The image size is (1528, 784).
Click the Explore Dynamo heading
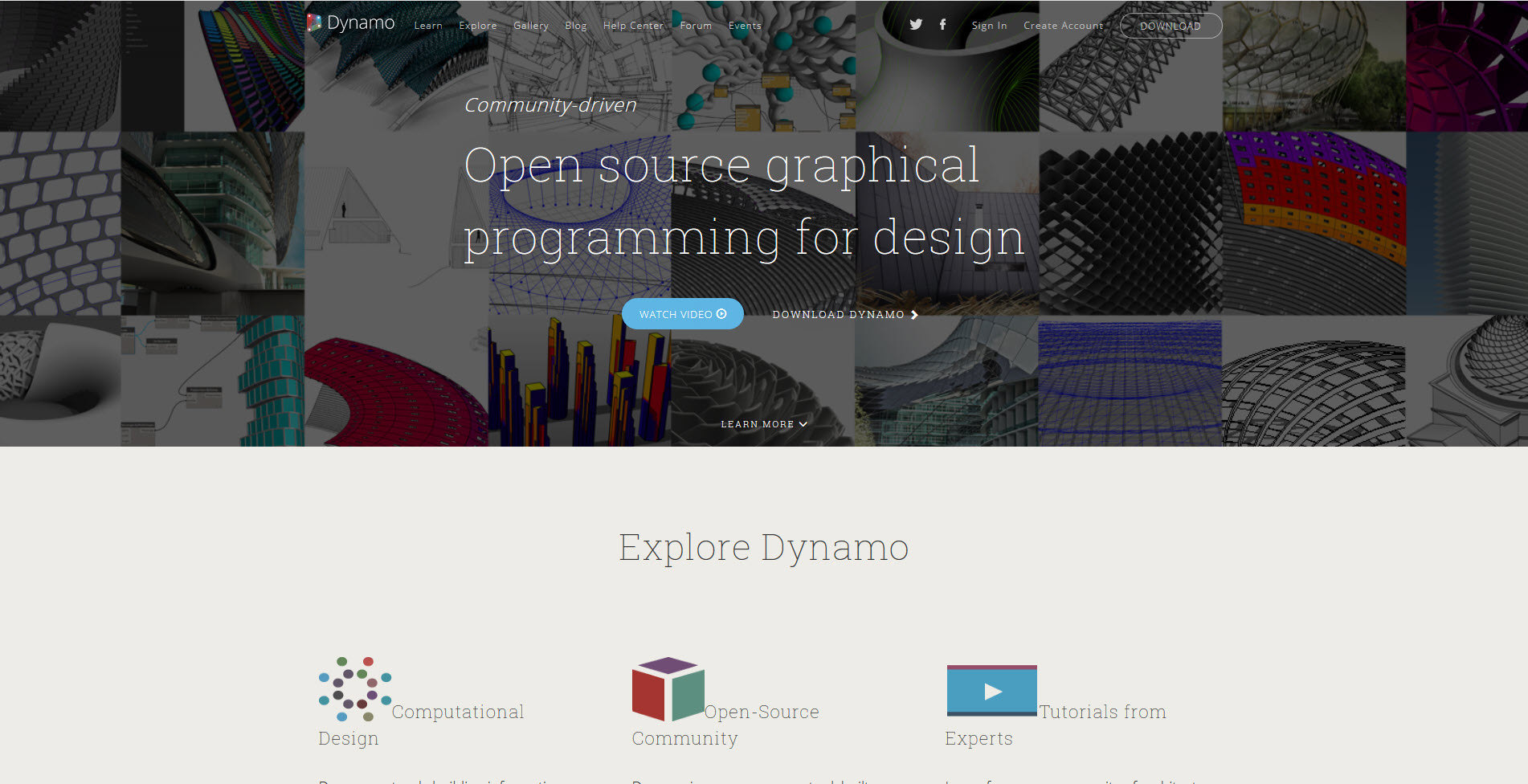click(x=763, y=548)
